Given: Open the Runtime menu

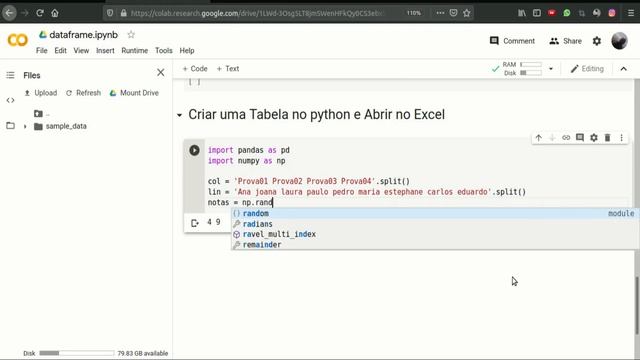Looking at the screenshot, I should pos(135,51).
